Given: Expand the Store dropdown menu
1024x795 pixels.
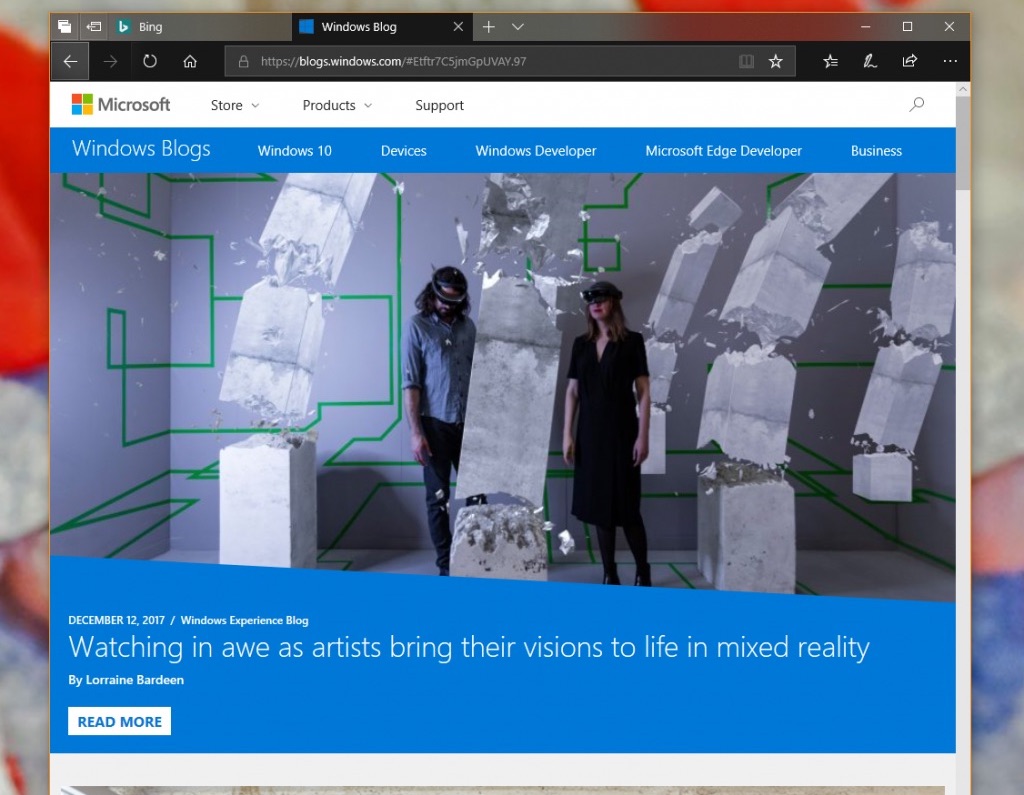Looking at the screenshot, I should pyautogui.click(x=234, y=105).
